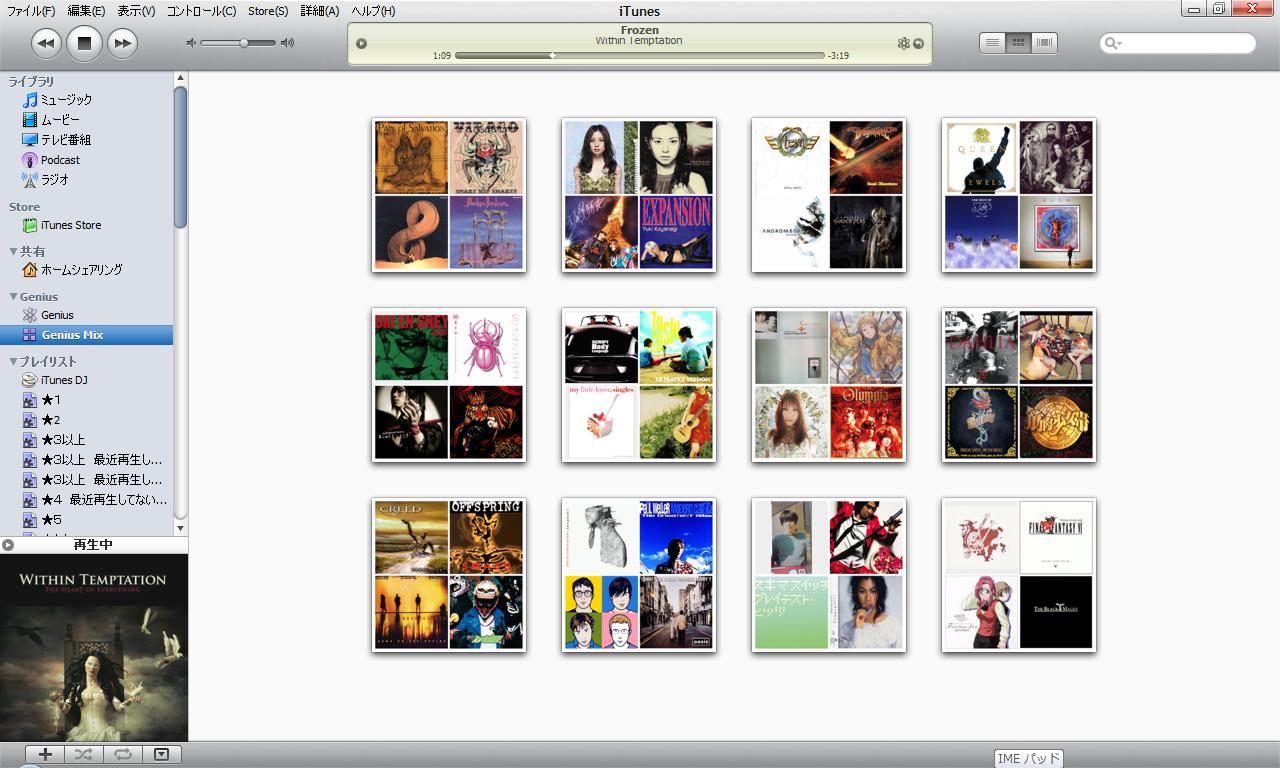Click the max-volume speaker icon
The width and height of the screenshot is (1280, 768).
(x=287, y=43)
